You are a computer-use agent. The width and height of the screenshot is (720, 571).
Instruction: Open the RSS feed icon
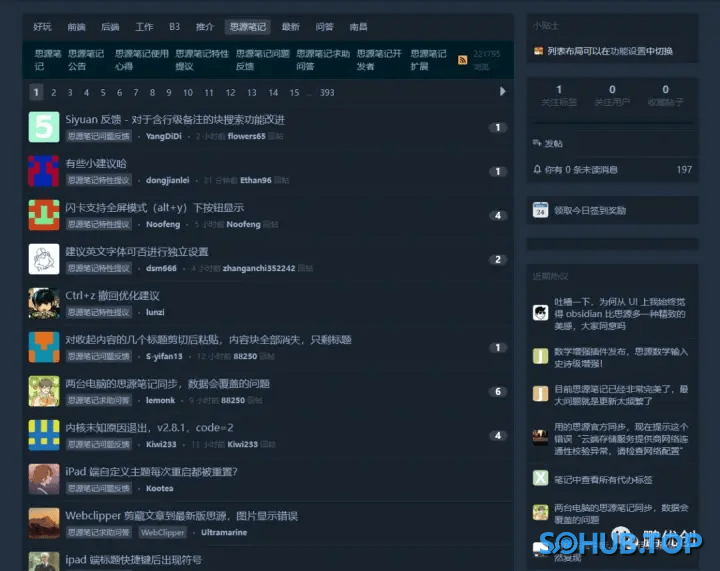[462, 60]
